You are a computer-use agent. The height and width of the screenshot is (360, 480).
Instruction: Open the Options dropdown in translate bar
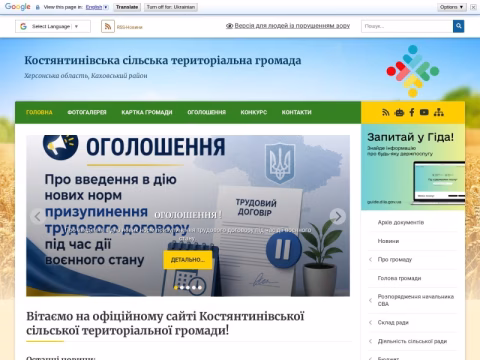(452, 7)
